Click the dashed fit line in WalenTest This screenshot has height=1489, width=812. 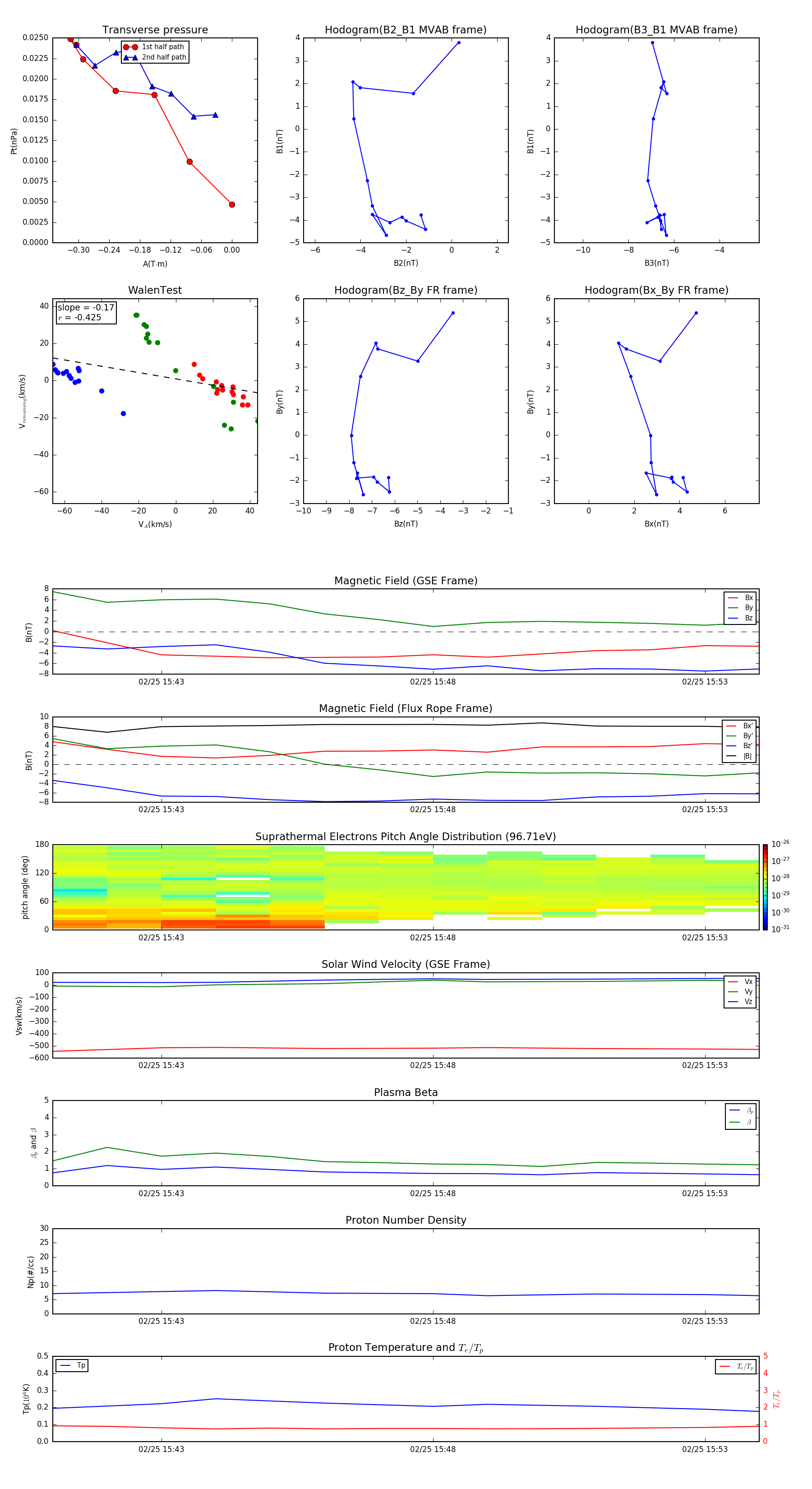coord(155,376)
